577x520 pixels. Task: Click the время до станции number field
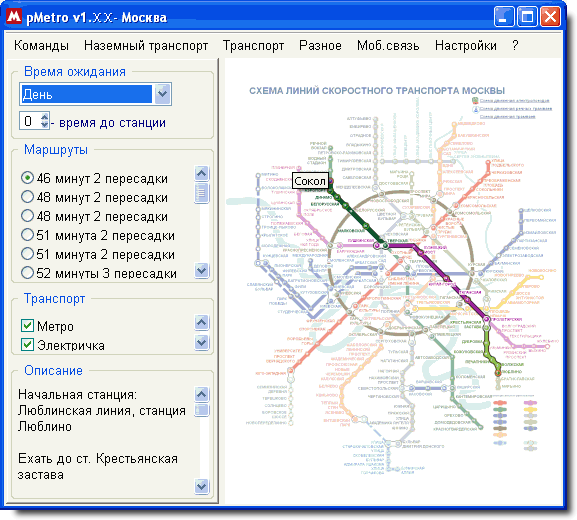click(30, 121)
